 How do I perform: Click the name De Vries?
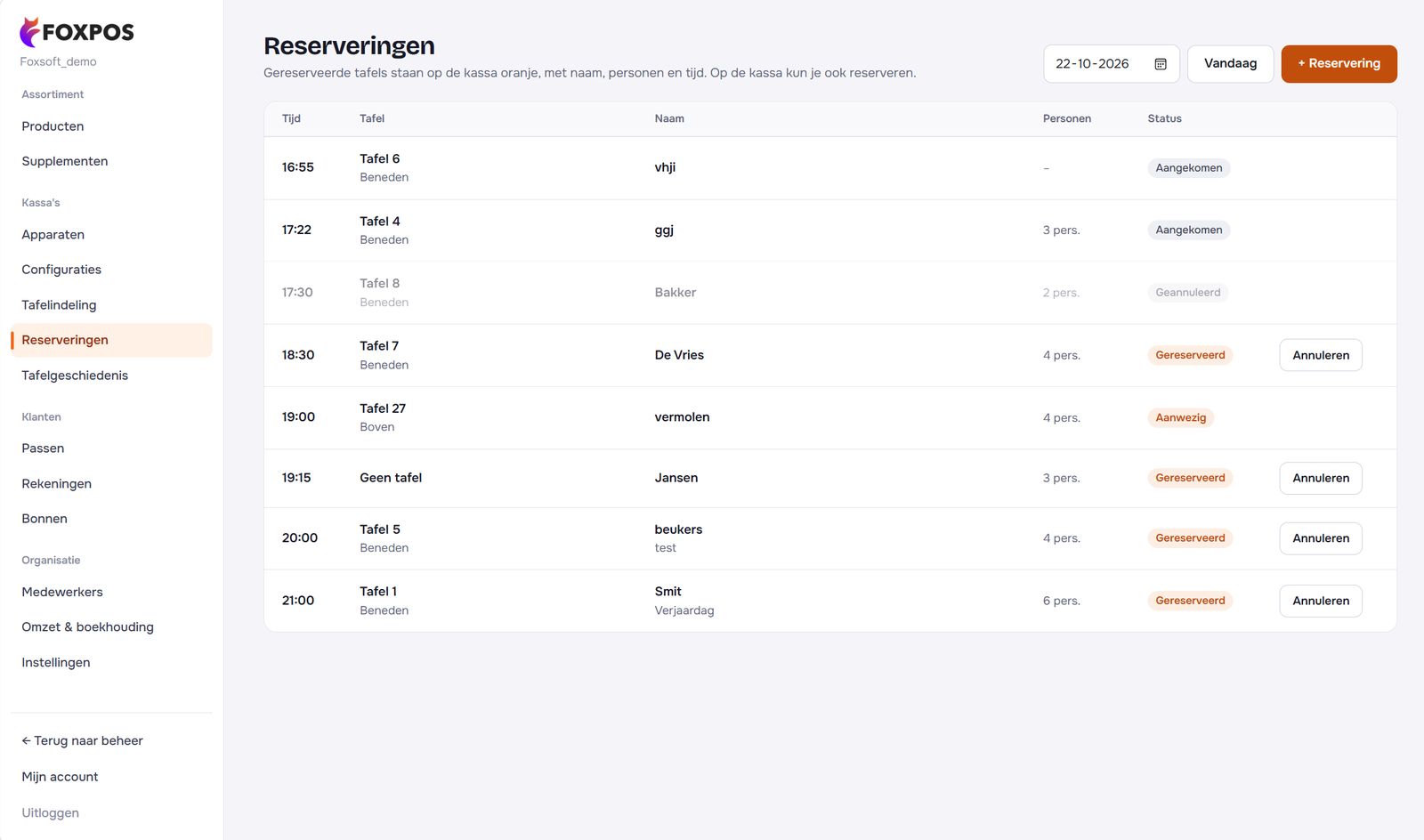(x=679, y=355)
